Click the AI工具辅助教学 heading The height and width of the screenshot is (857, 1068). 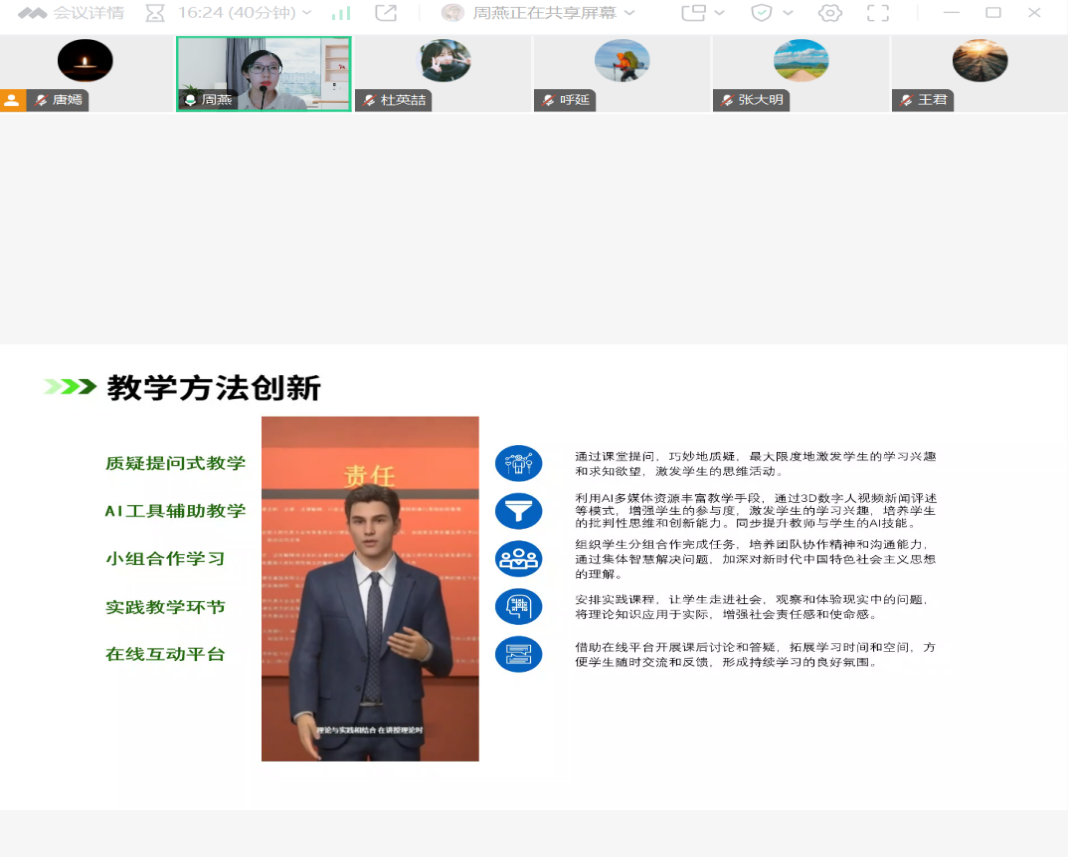(x=176, y=511)
